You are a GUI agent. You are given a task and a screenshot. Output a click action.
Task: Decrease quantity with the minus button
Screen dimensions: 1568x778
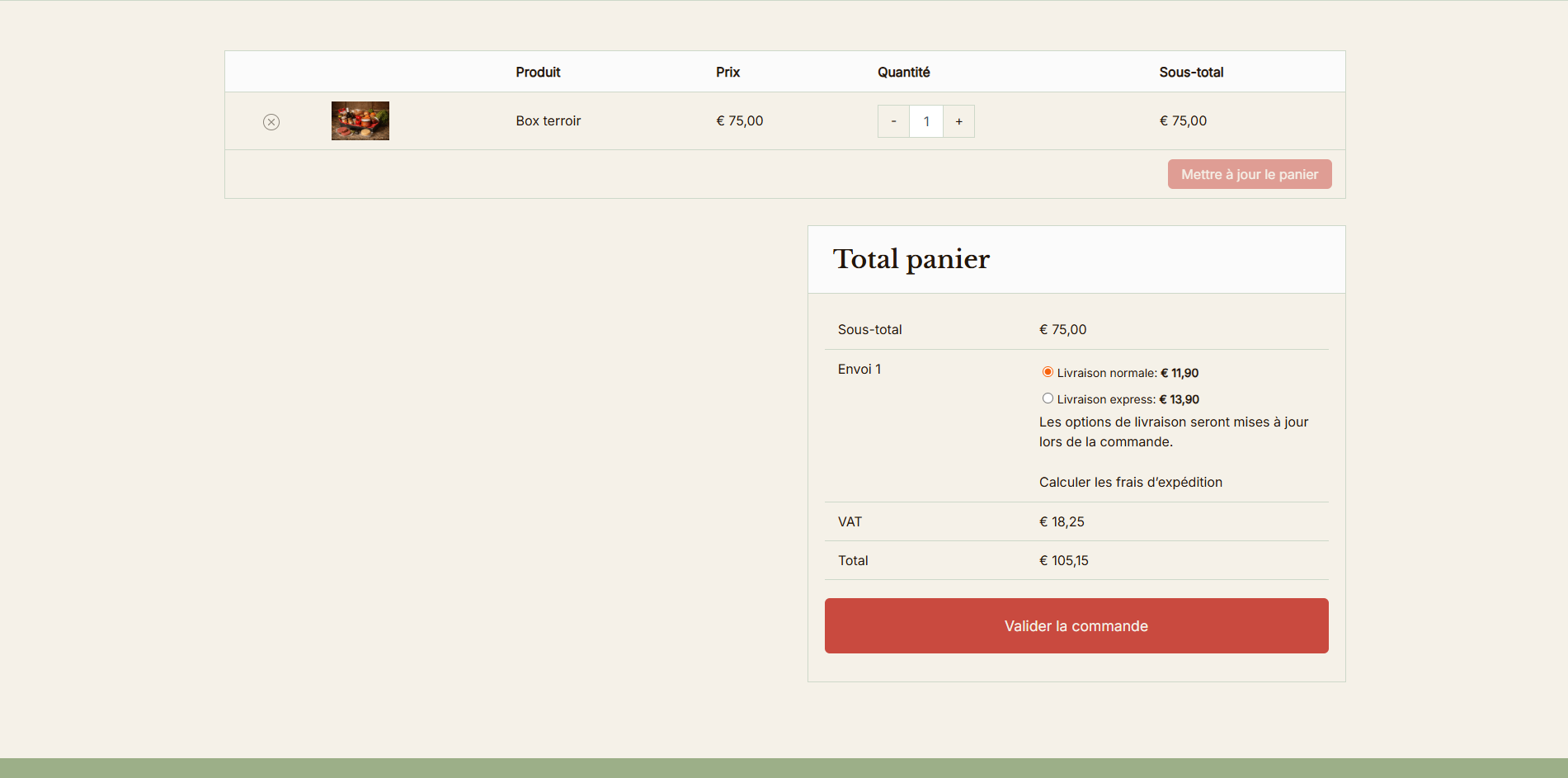[893, 121]
